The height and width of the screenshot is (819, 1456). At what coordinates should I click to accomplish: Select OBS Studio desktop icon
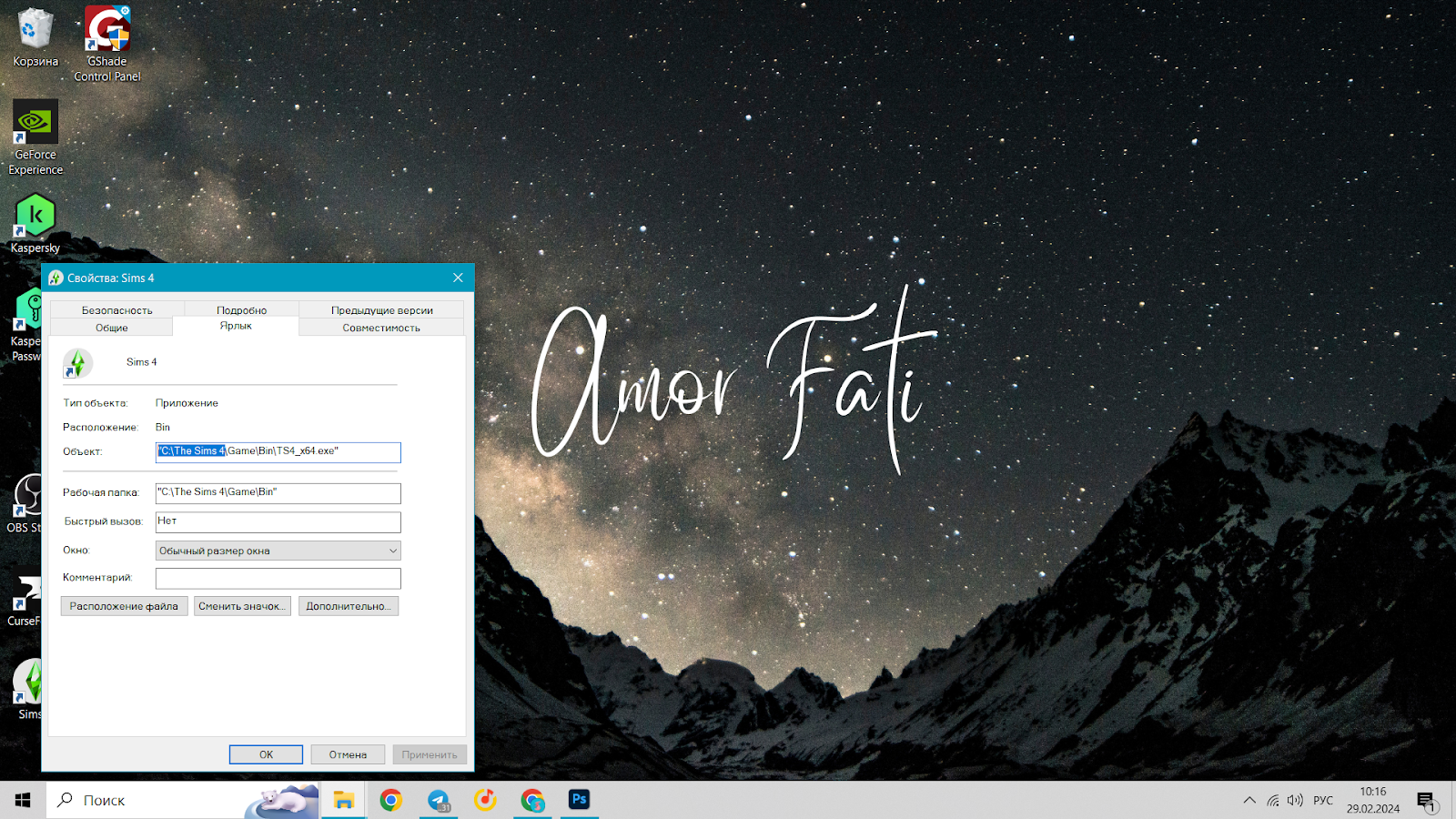coord(25,503)
